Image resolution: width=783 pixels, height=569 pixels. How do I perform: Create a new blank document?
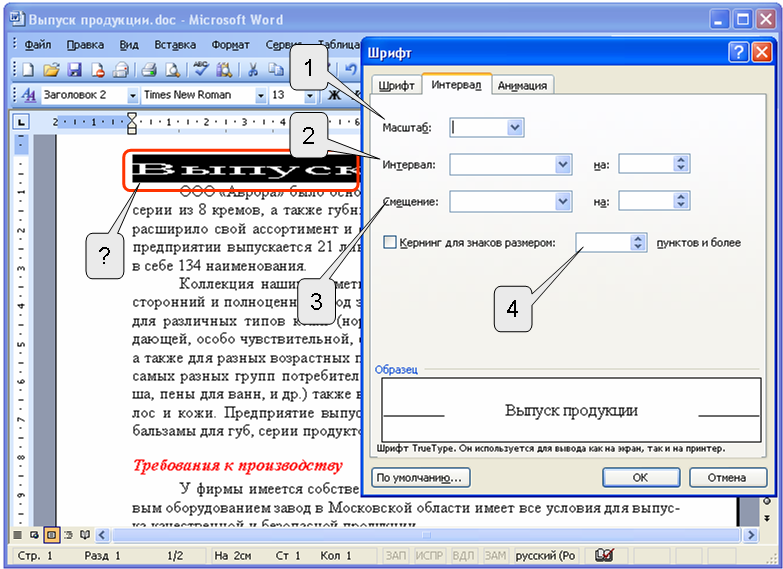(28, 69)
